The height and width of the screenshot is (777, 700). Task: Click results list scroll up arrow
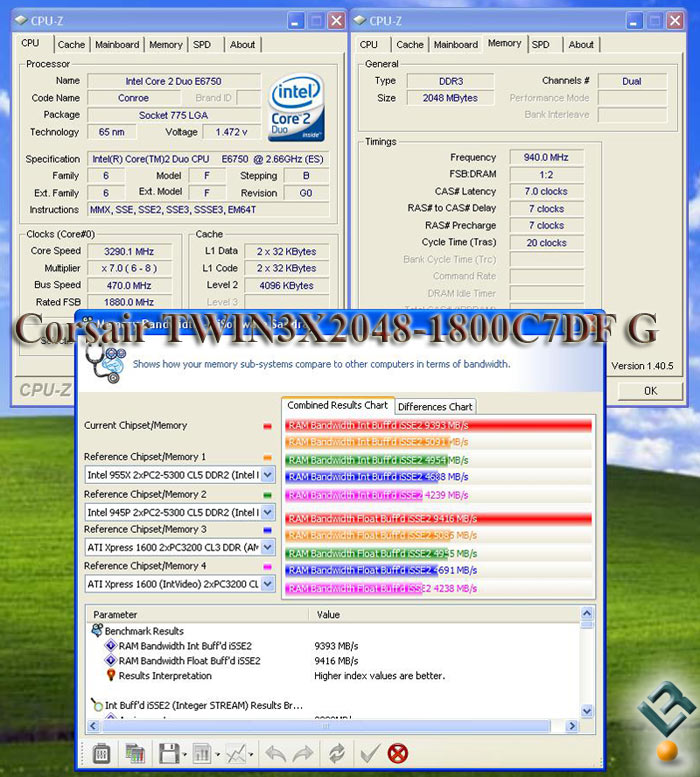tap(587, 613)
